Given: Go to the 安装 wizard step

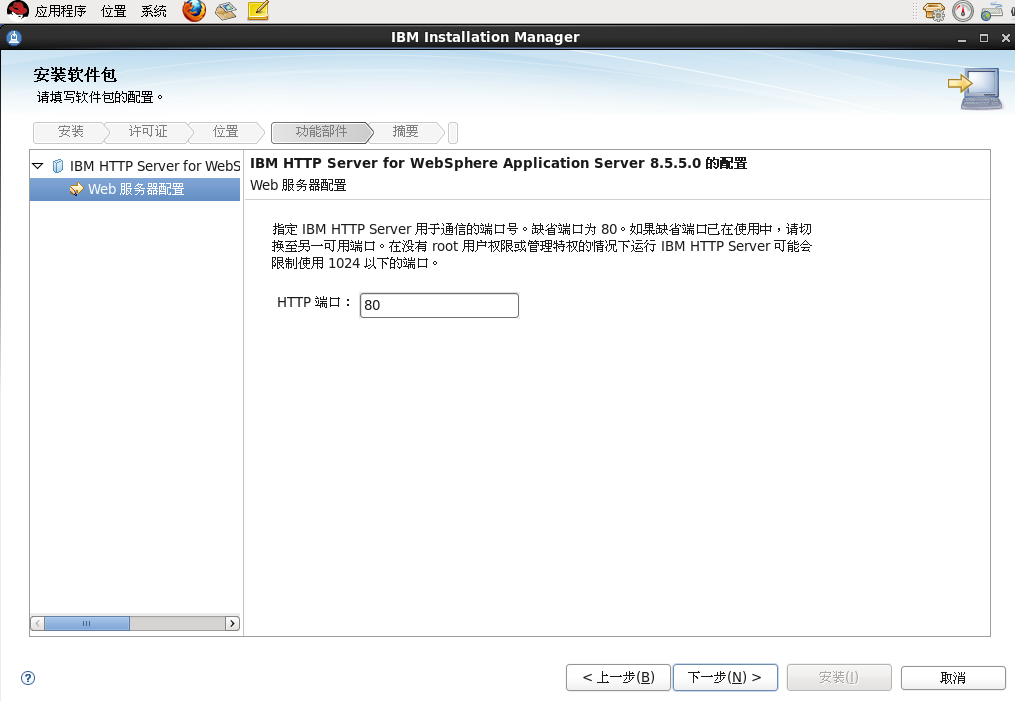Looking at the screenshot, I should click(71, 131).
